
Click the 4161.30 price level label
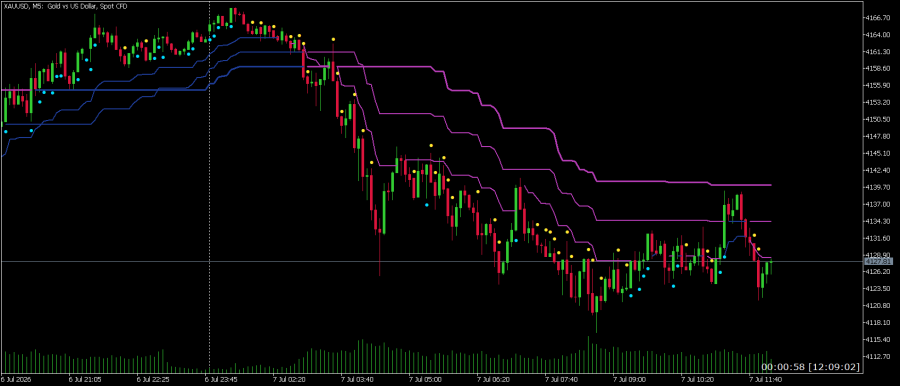coord(878,52)
